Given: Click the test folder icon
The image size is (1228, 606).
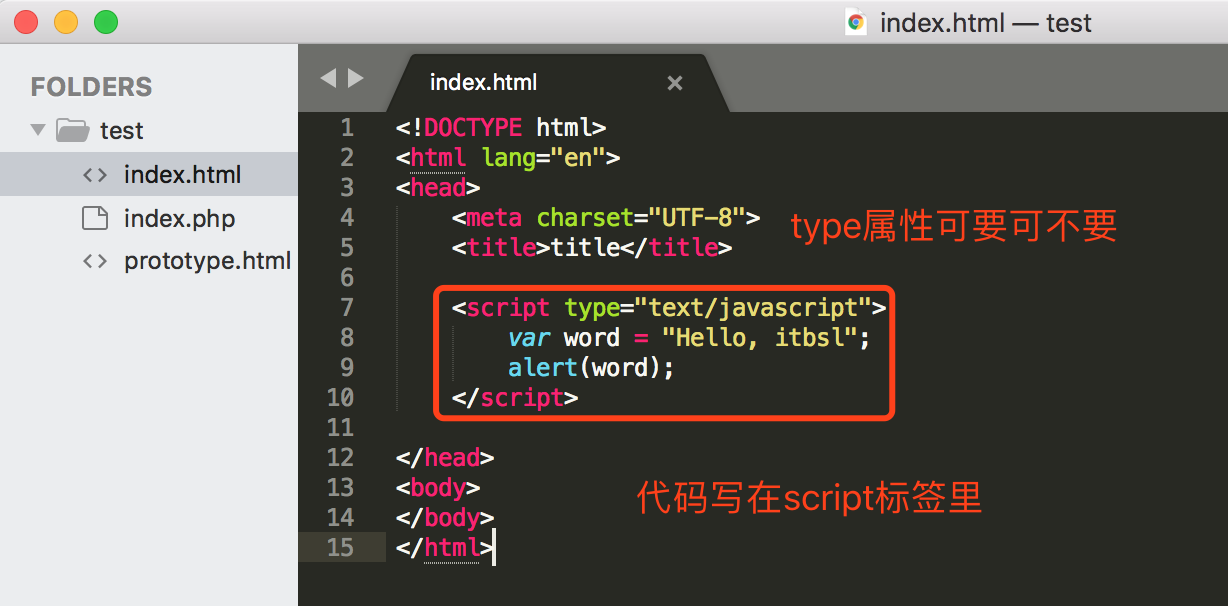Looking at the screenshot, I should tap(73, 130).
